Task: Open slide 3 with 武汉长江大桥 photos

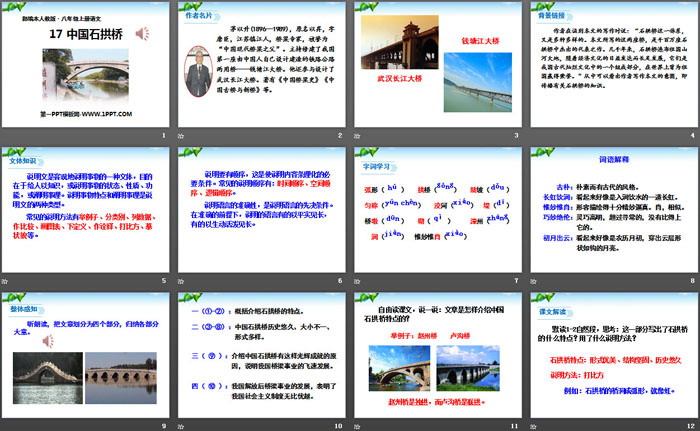Action: [x=437, y=65]
